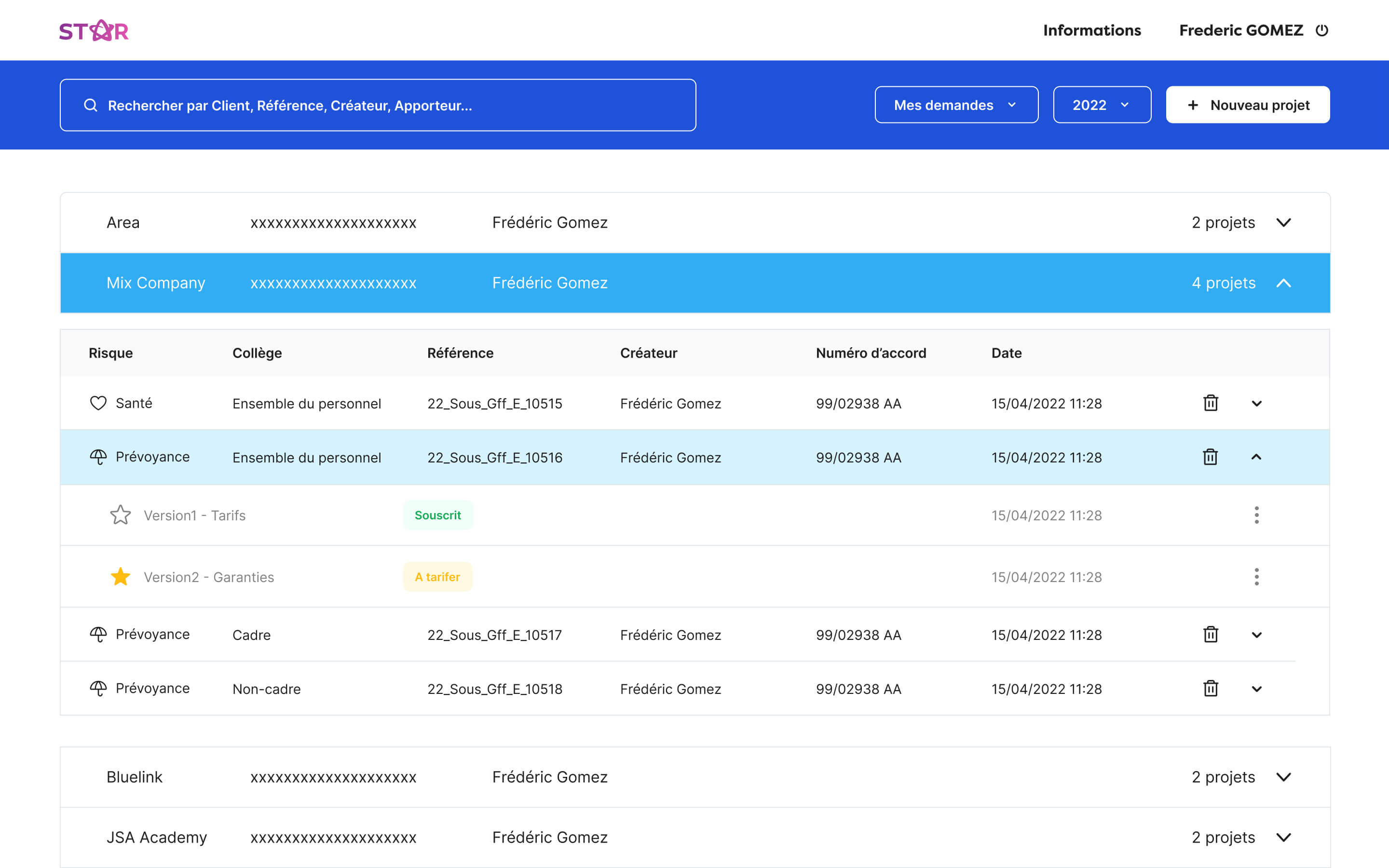Open the Informations menu

1092,30
